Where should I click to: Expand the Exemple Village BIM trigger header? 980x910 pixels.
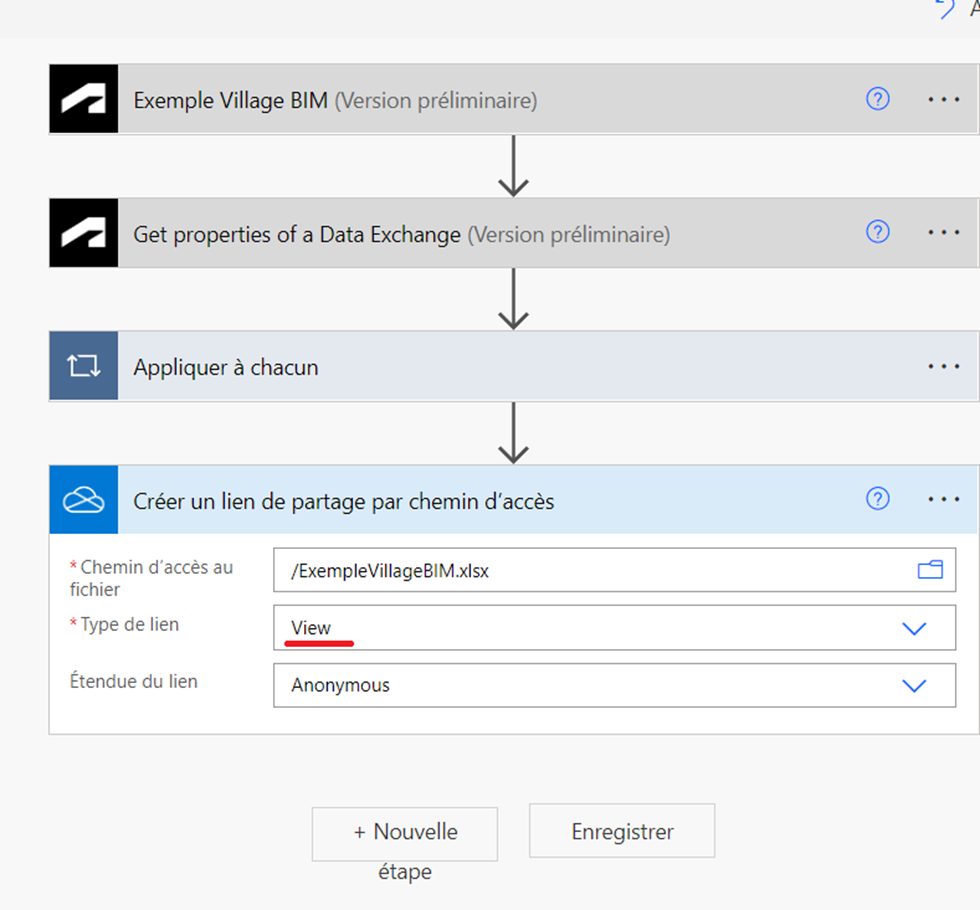[514, 99]
